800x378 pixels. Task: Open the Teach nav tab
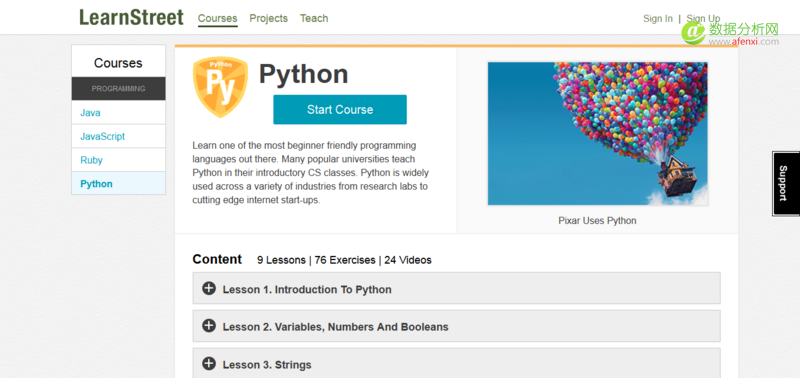click(x=314, y=18)
